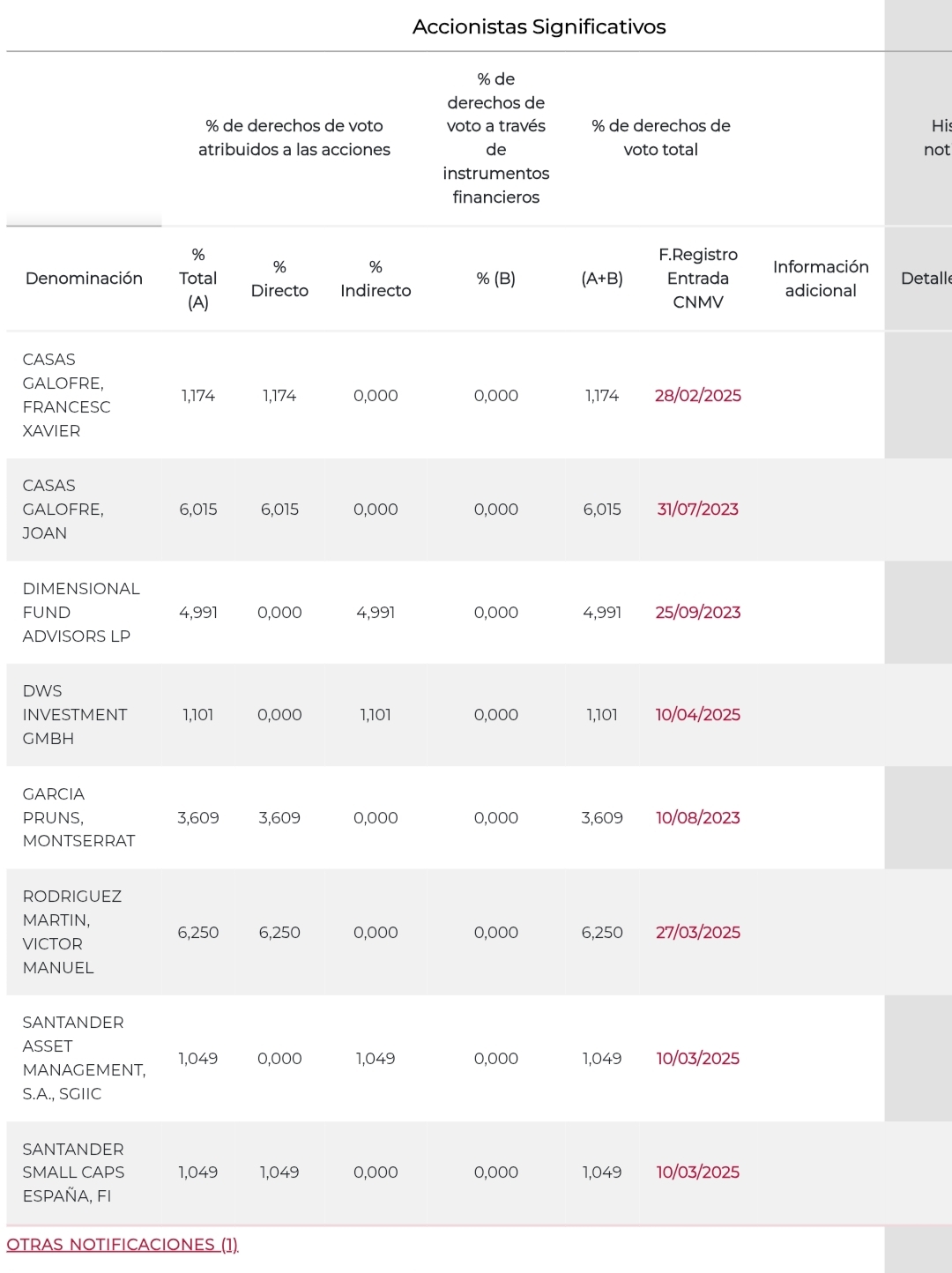Open the 31/07/2023 registration date link
Image resolution: width=952 pixels, height=1273 pixels.
697,510
